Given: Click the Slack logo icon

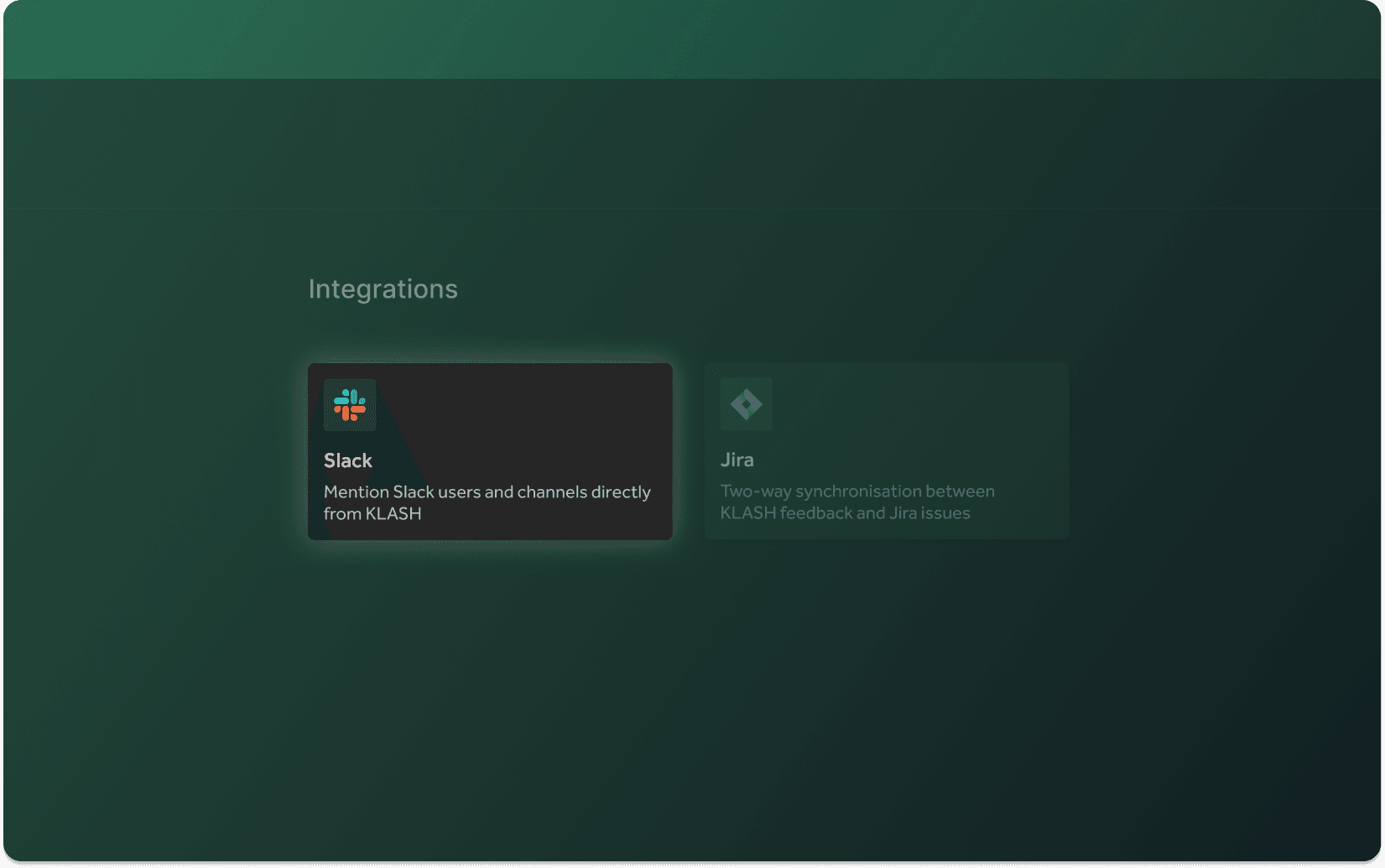Looking at the screenshot, I should 350,405.
